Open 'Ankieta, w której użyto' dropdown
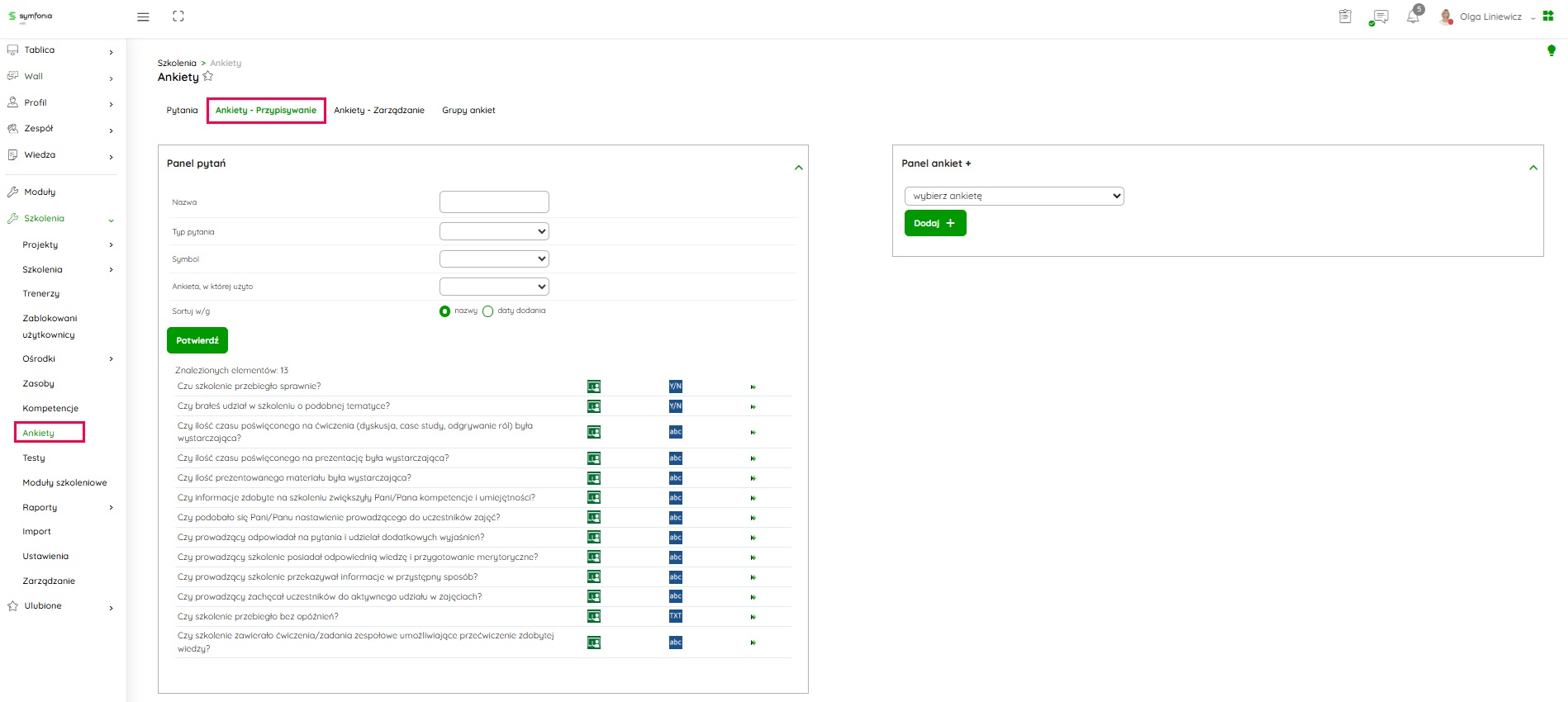The height and width of the screenshot is (702, 1568). pos(494,287)
